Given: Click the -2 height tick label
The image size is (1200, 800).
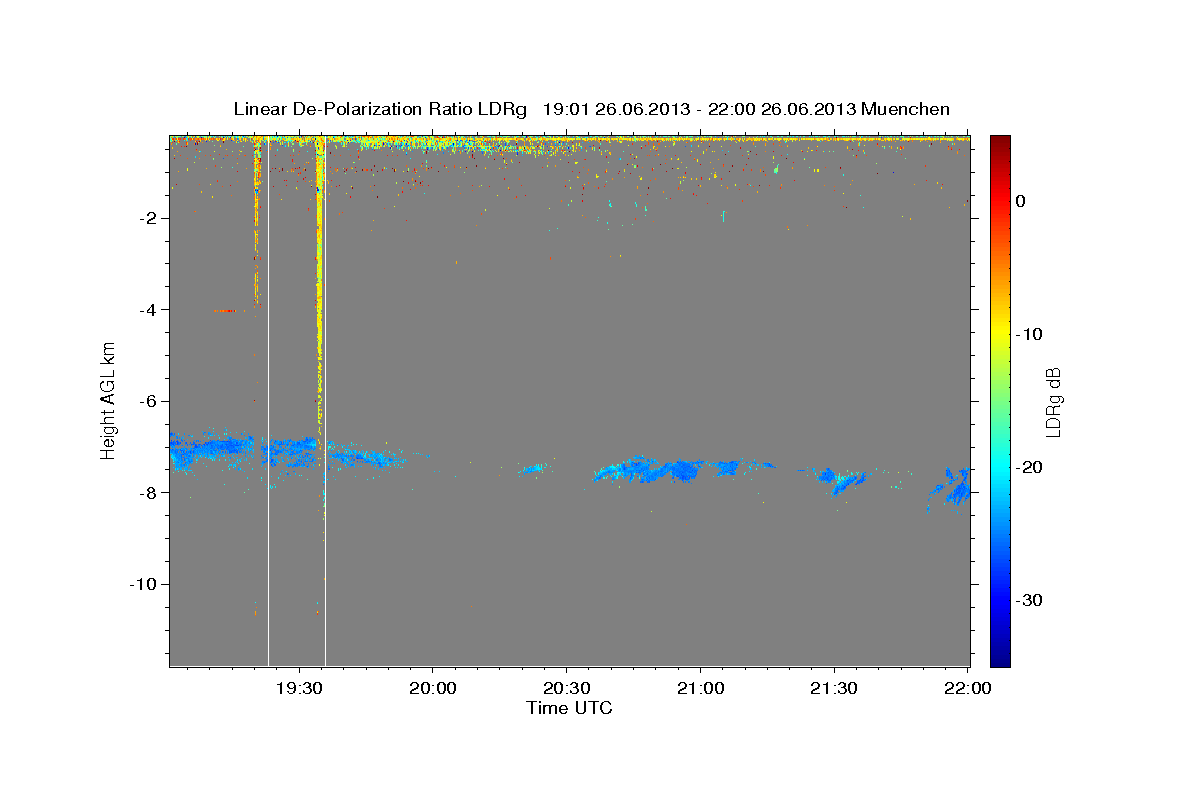Looking at the screenshot, I should (x=149, y=218).
